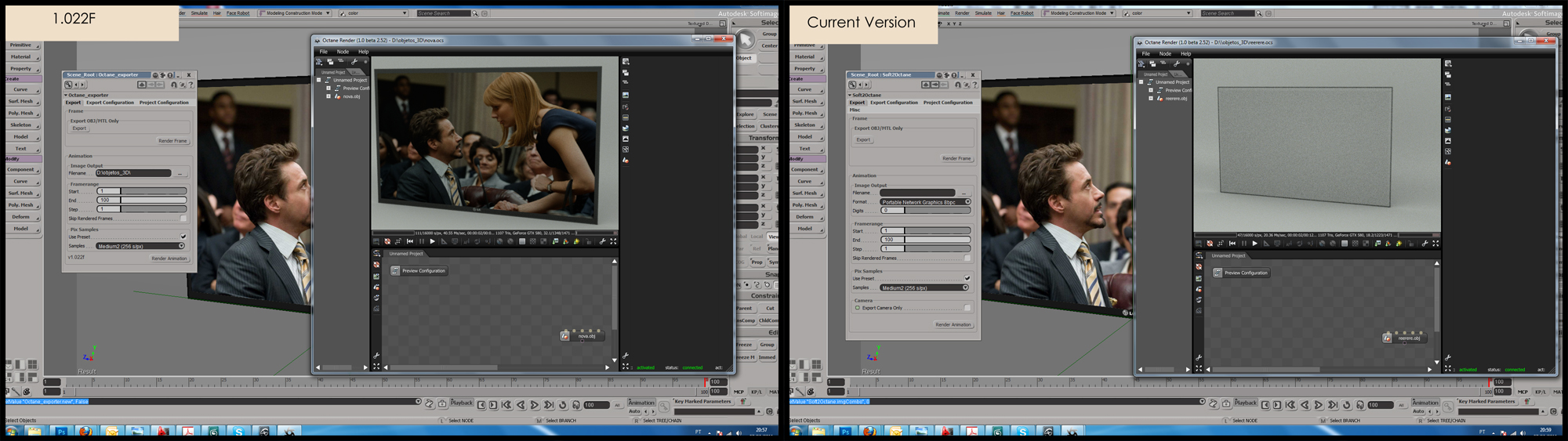Click Scene Search field in 1.022F Softimage
Image resolution: width=1568 pixels, height=441 pixels.
click(x=443, y=13)
